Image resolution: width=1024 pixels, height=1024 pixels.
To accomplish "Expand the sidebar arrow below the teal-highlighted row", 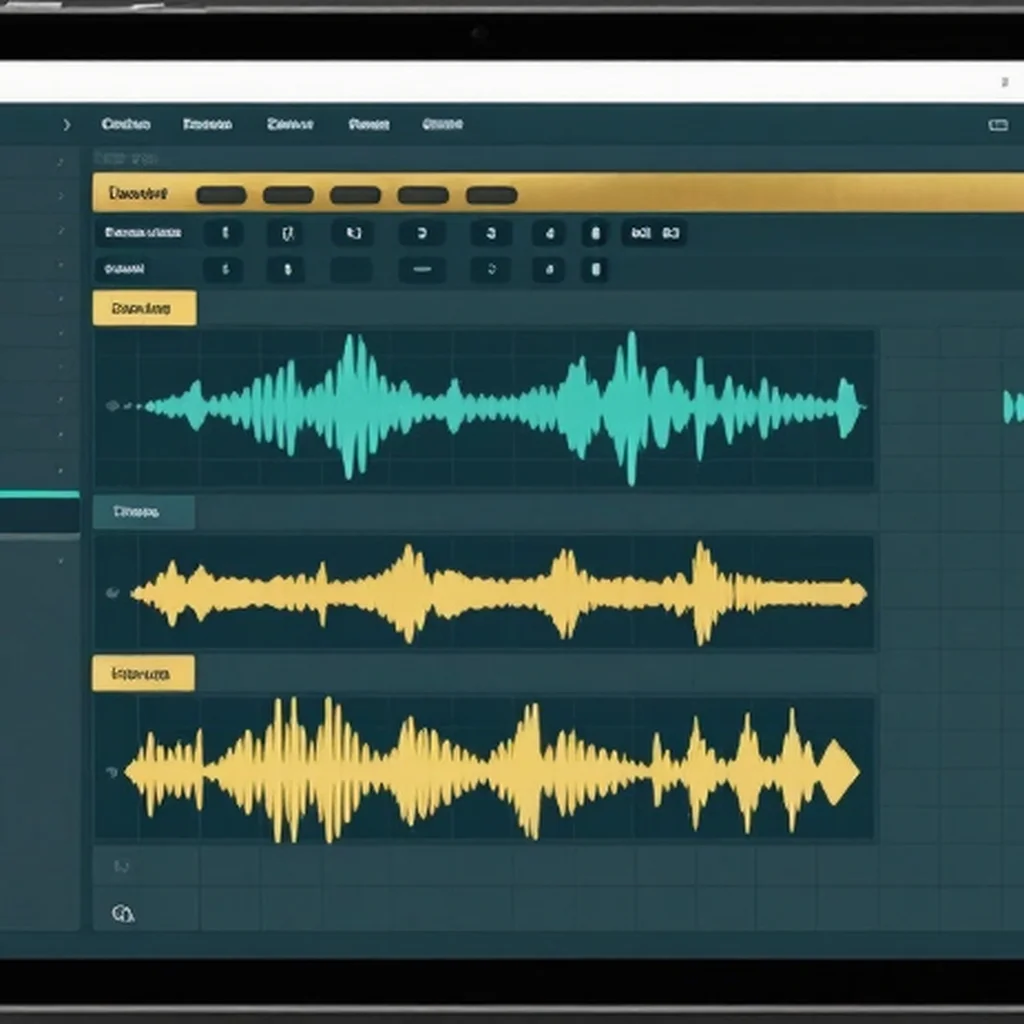I will [x=61, y=560].
